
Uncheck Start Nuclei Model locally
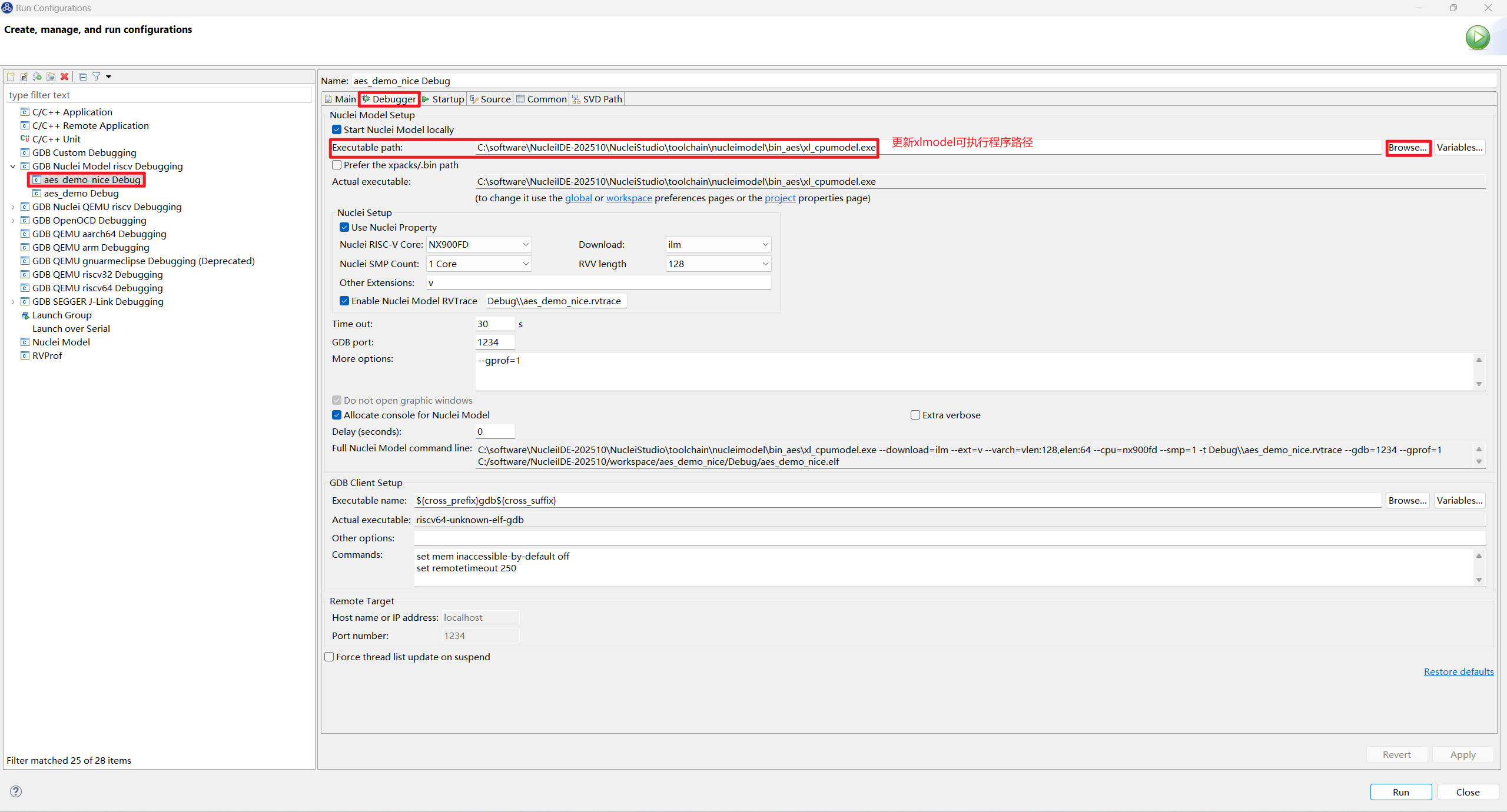[x=337, y=129]
